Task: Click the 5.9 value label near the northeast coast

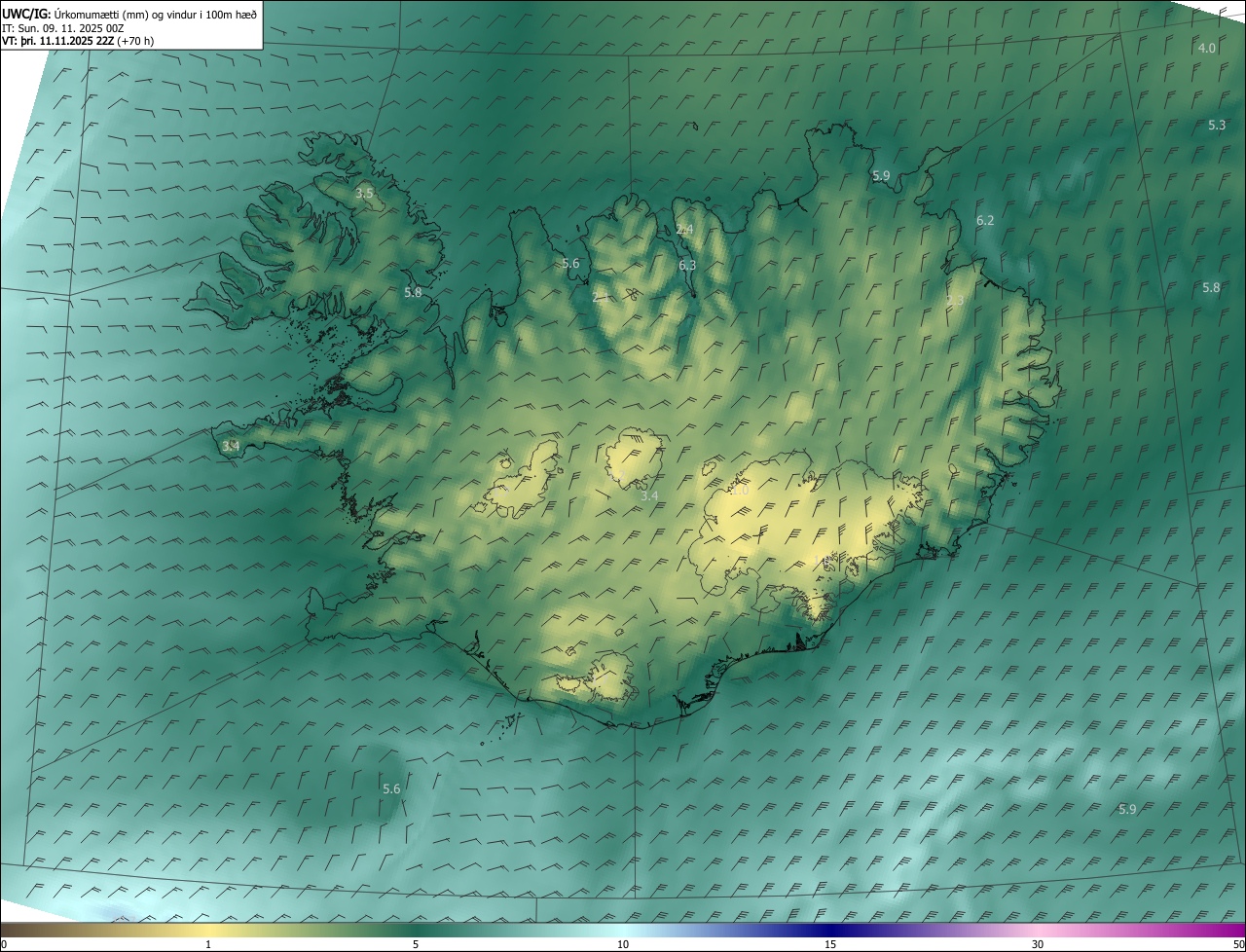Action: (881, 176)
